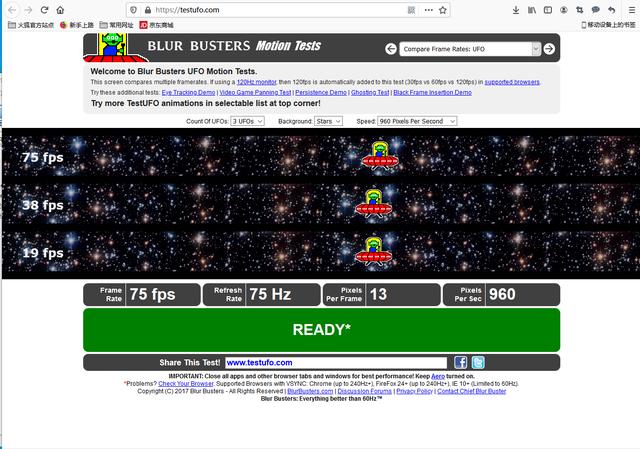Open the mobile bookmarks folder
The height and width of the screenshot is (449, 640).
[x=609, y=25]
